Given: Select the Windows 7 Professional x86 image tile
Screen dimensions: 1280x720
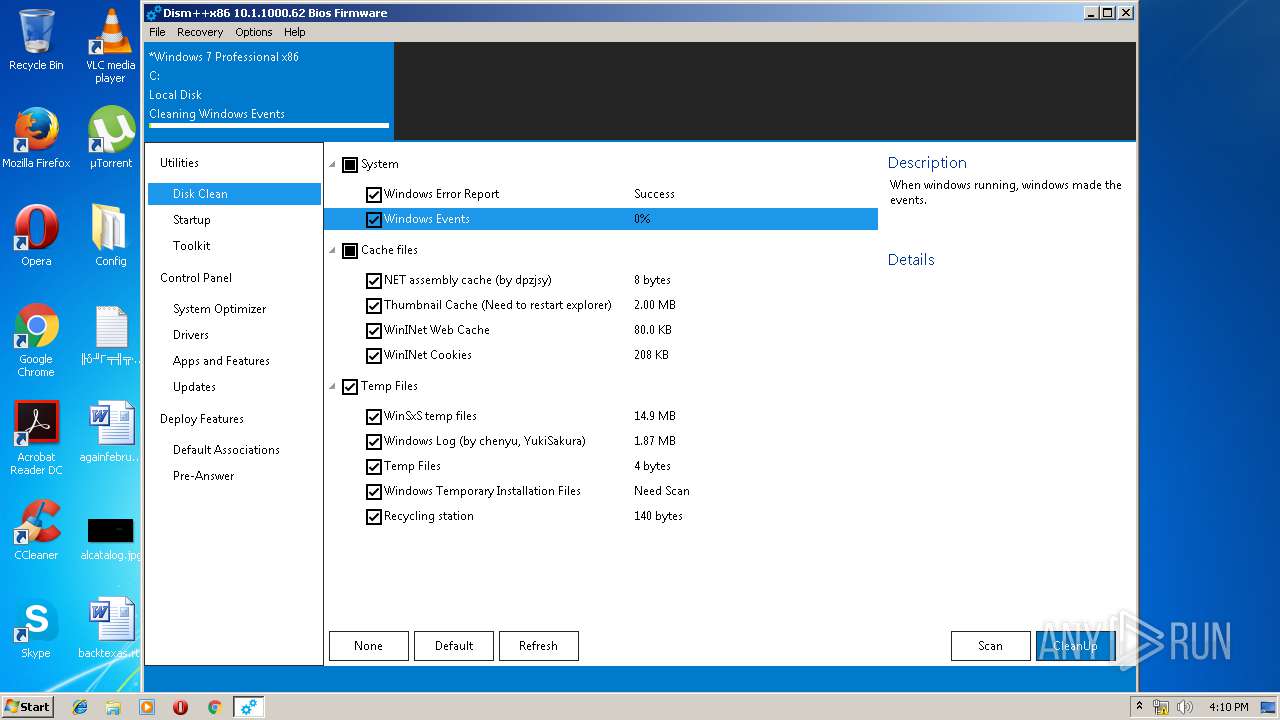Looking at the screenshot, I should 269,91.
